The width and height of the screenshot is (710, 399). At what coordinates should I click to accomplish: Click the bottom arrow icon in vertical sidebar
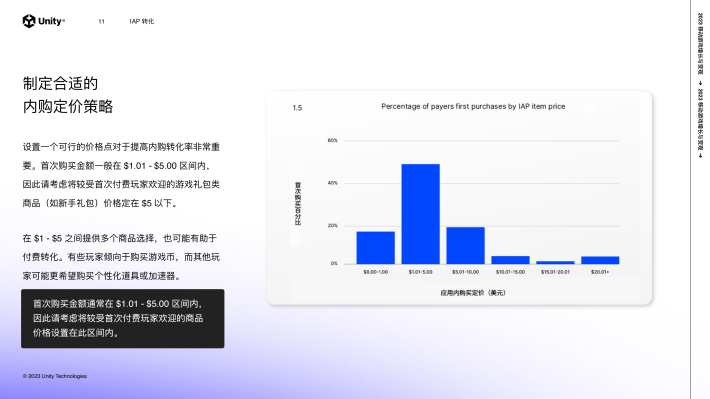coord(700,156)
